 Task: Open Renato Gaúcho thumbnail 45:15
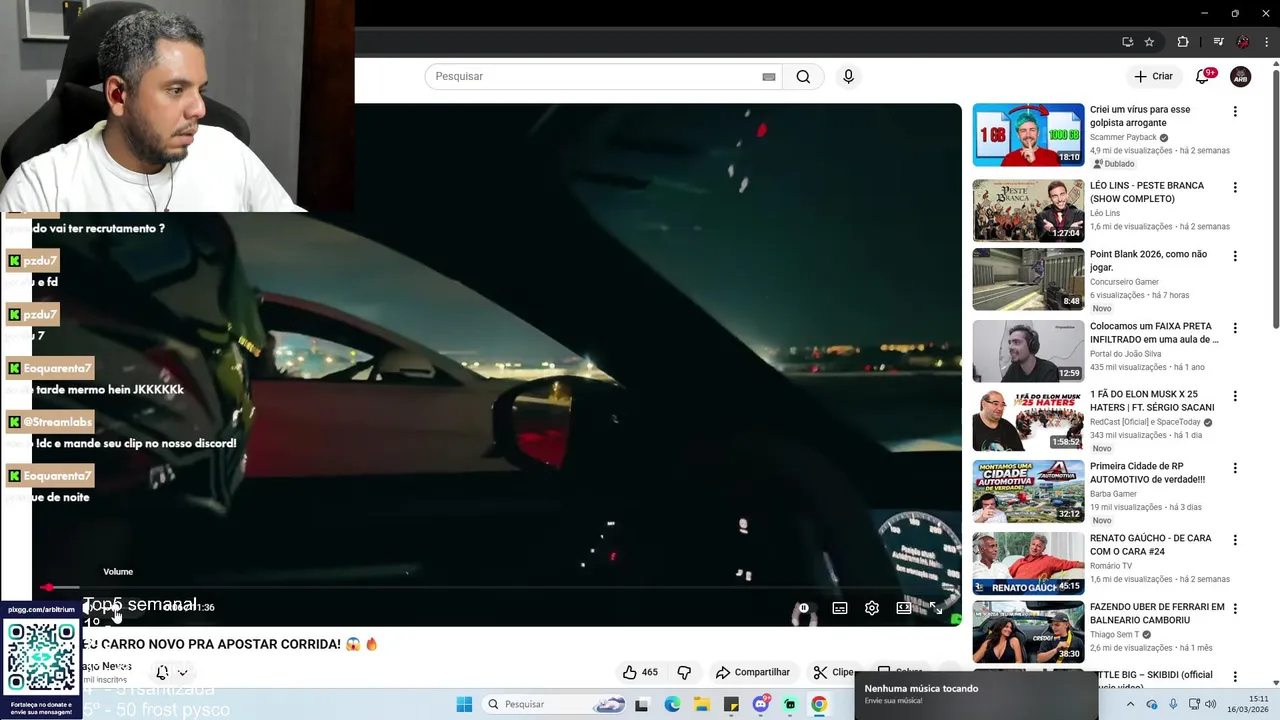1028,563
